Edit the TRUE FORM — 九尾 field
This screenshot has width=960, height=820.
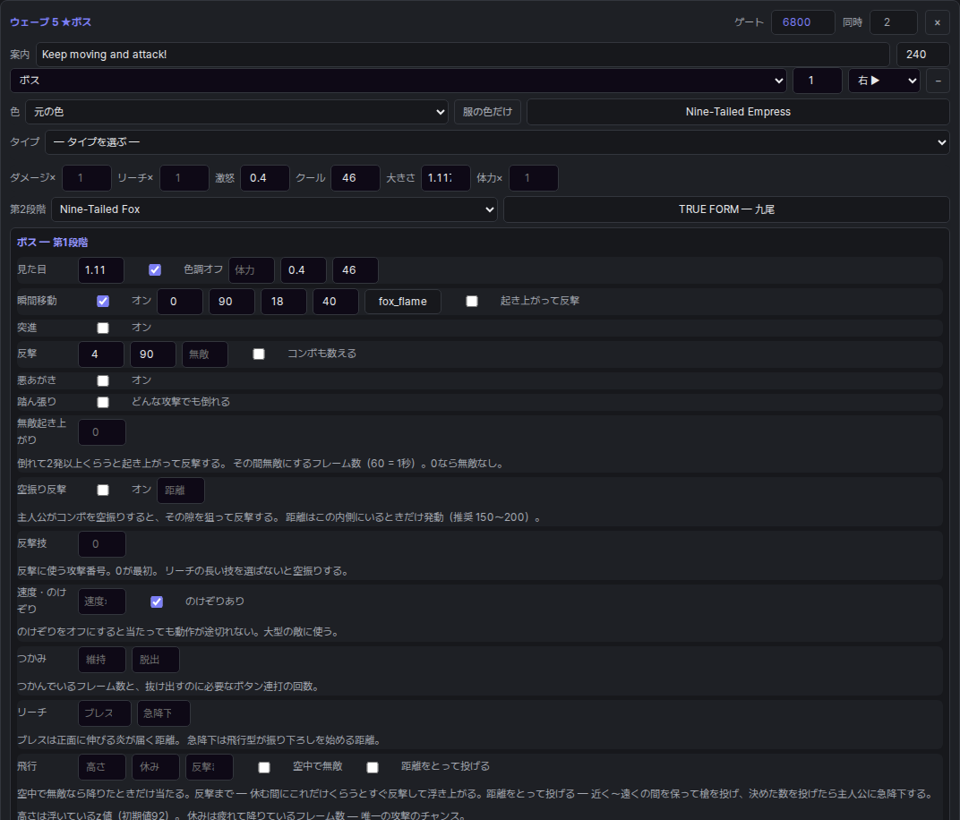coord(726,209)
